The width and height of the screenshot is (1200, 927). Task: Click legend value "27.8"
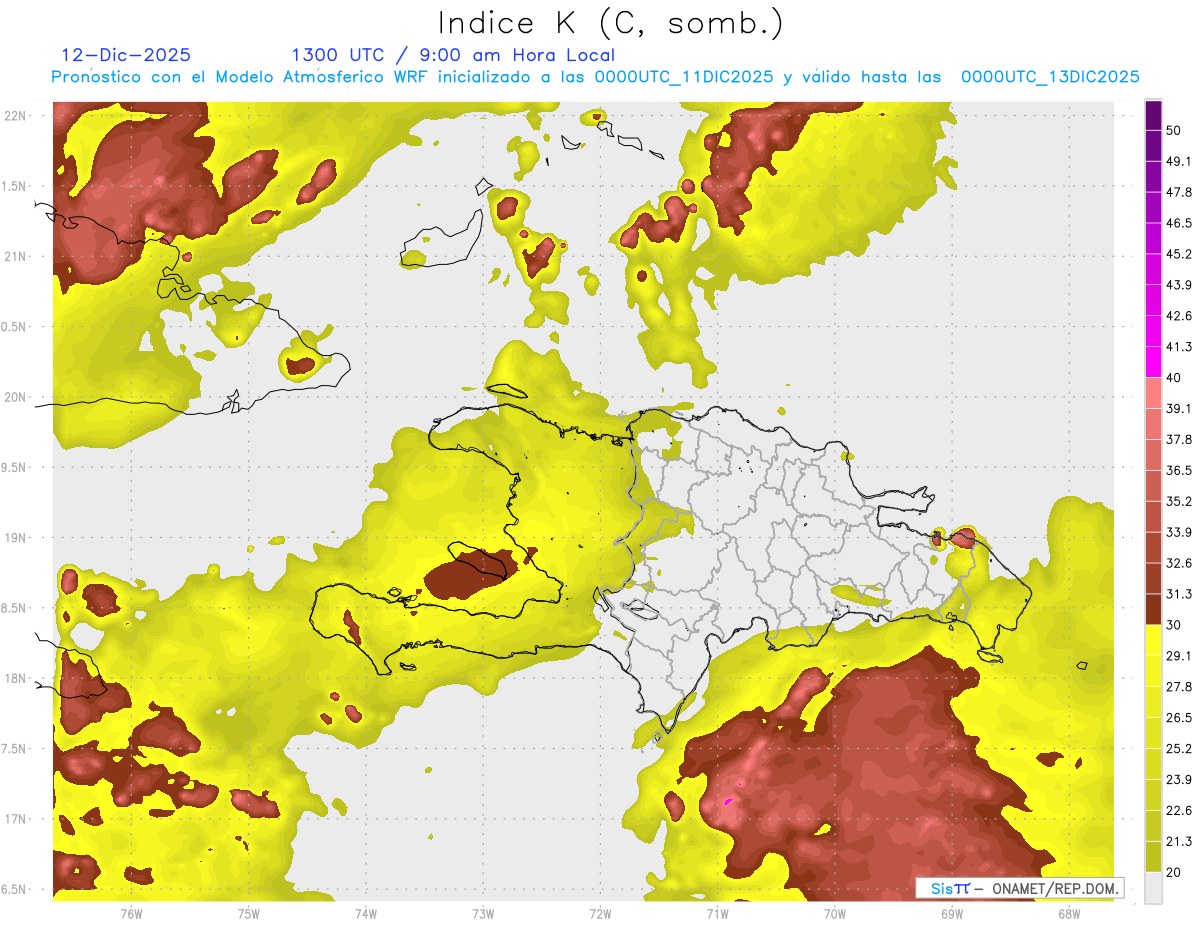coord(1180,687)
